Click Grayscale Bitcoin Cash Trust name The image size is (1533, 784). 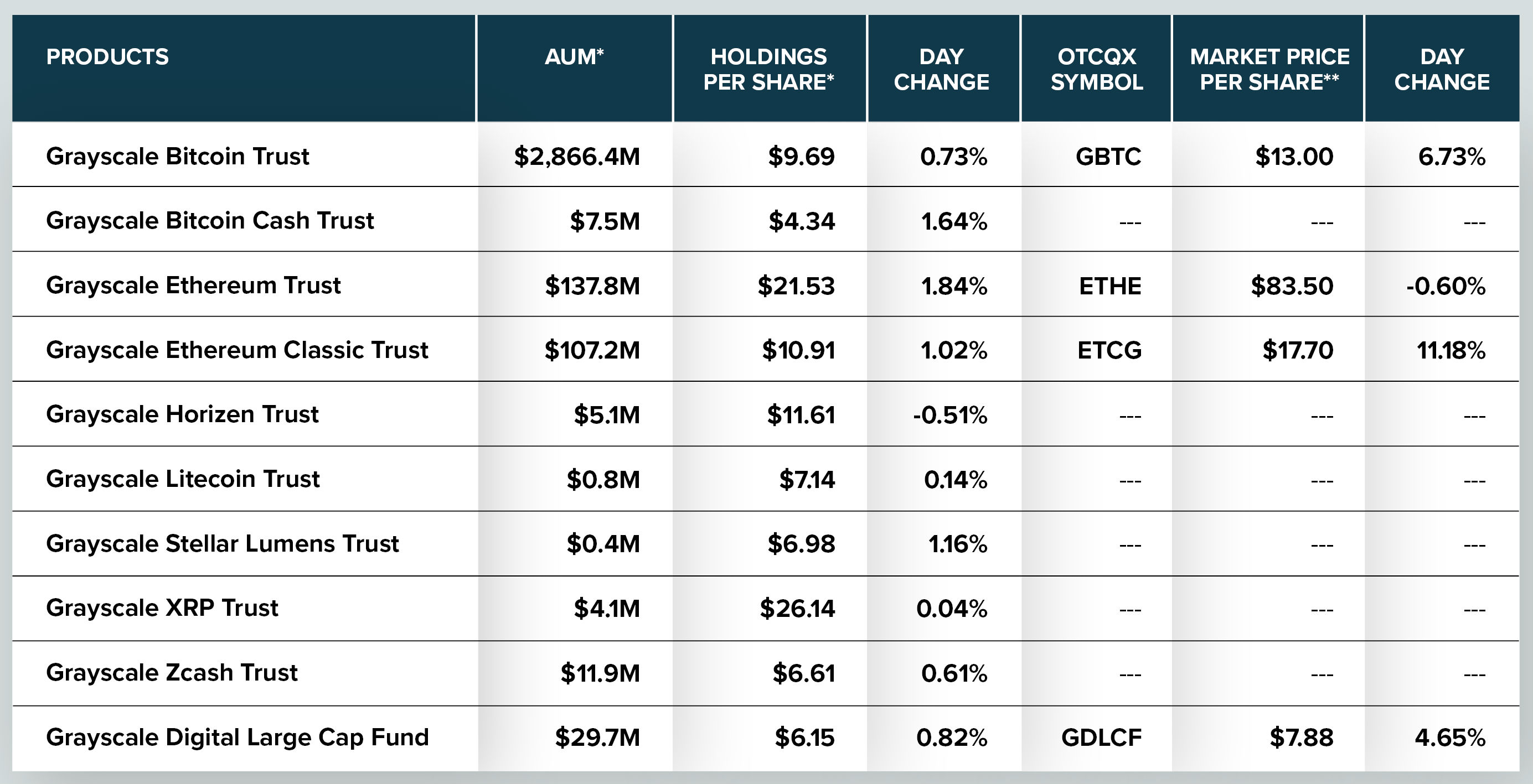click(x=210, y=221)
